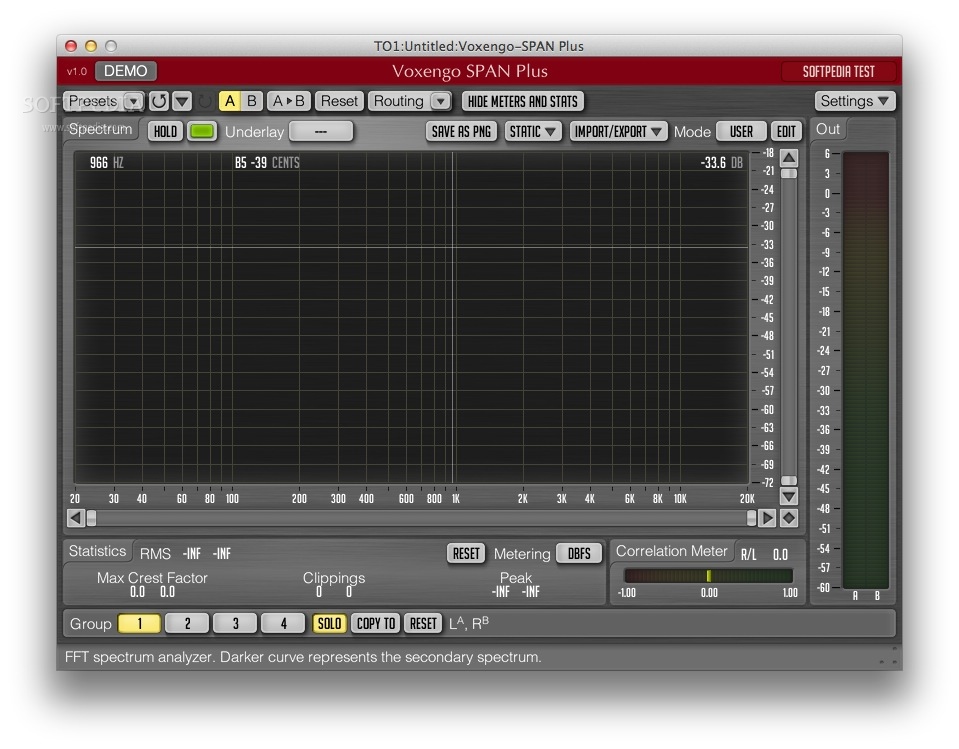Click the undo arrow icon
959x749 pixels.
coord(160,101)
